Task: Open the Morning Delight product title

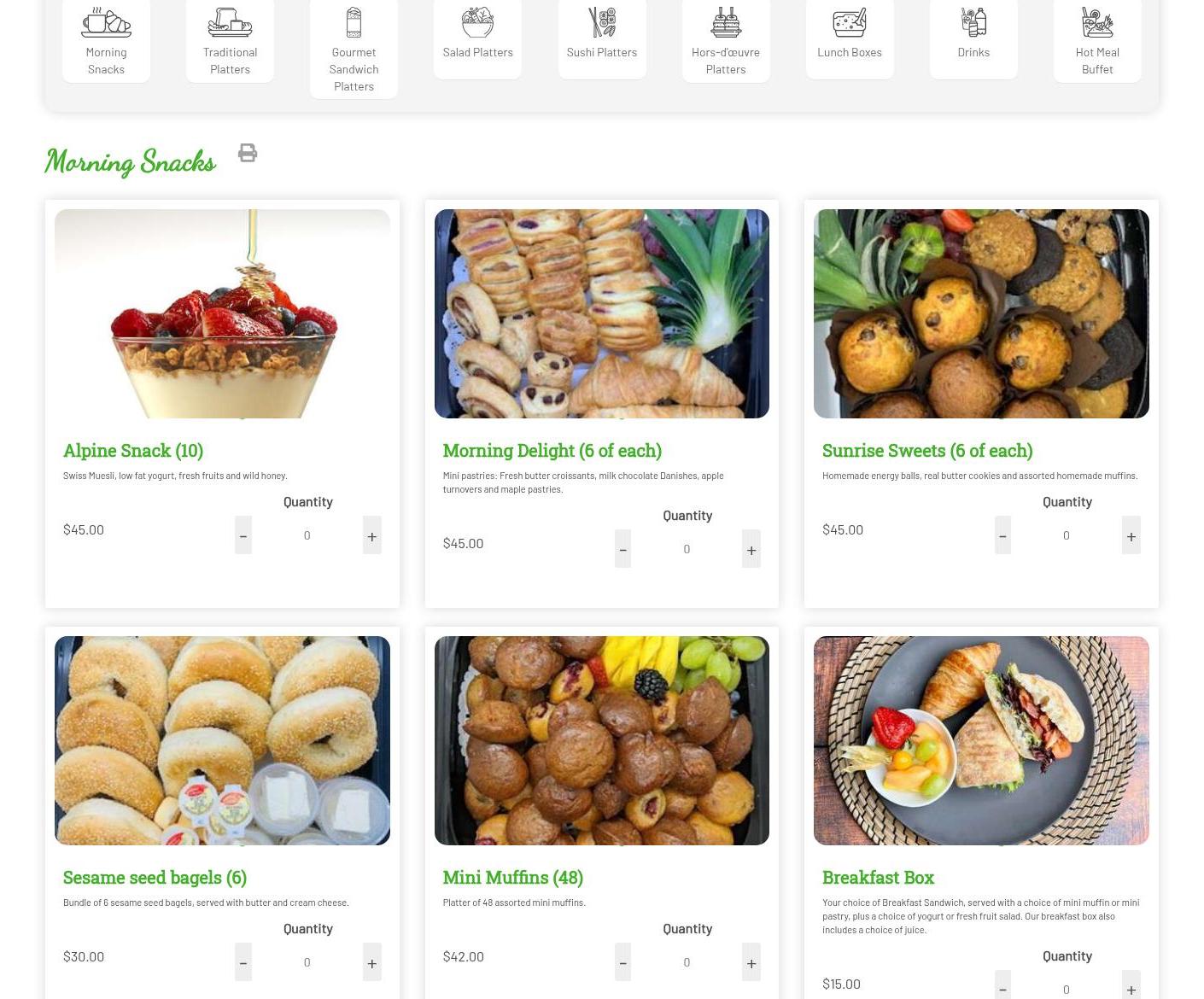Action: point(552,450)
